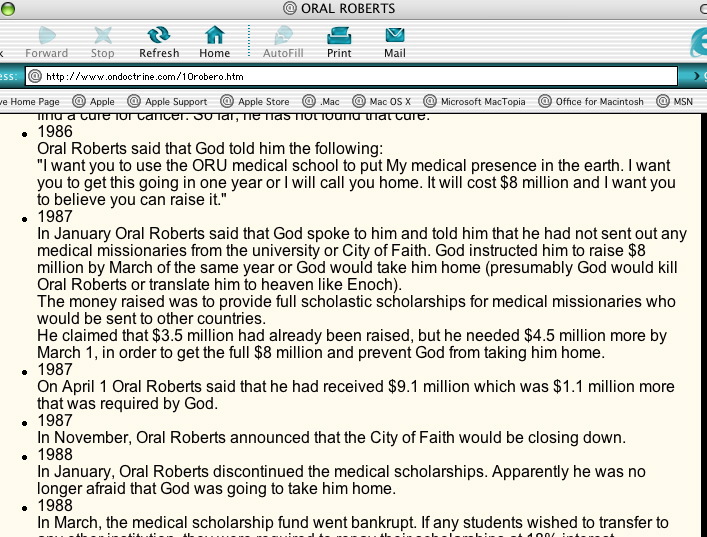The image size is (707, 537).
Task: Click the @ icon next to .Mac
Action: point(309,101)
